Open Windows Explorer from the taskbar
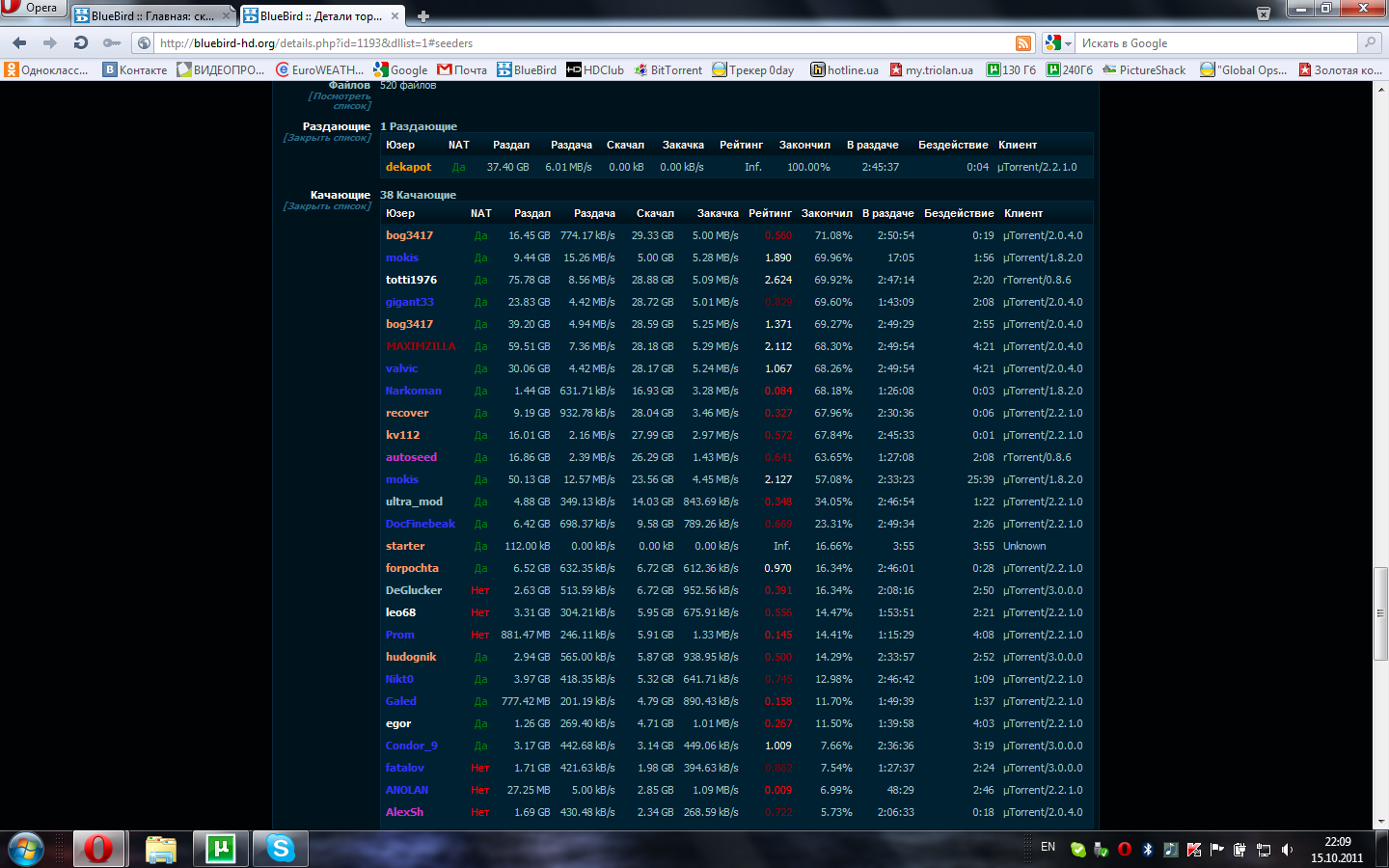Image resolution: width=1389 pixels, height=868 pixels. click(x=161, y=849)
